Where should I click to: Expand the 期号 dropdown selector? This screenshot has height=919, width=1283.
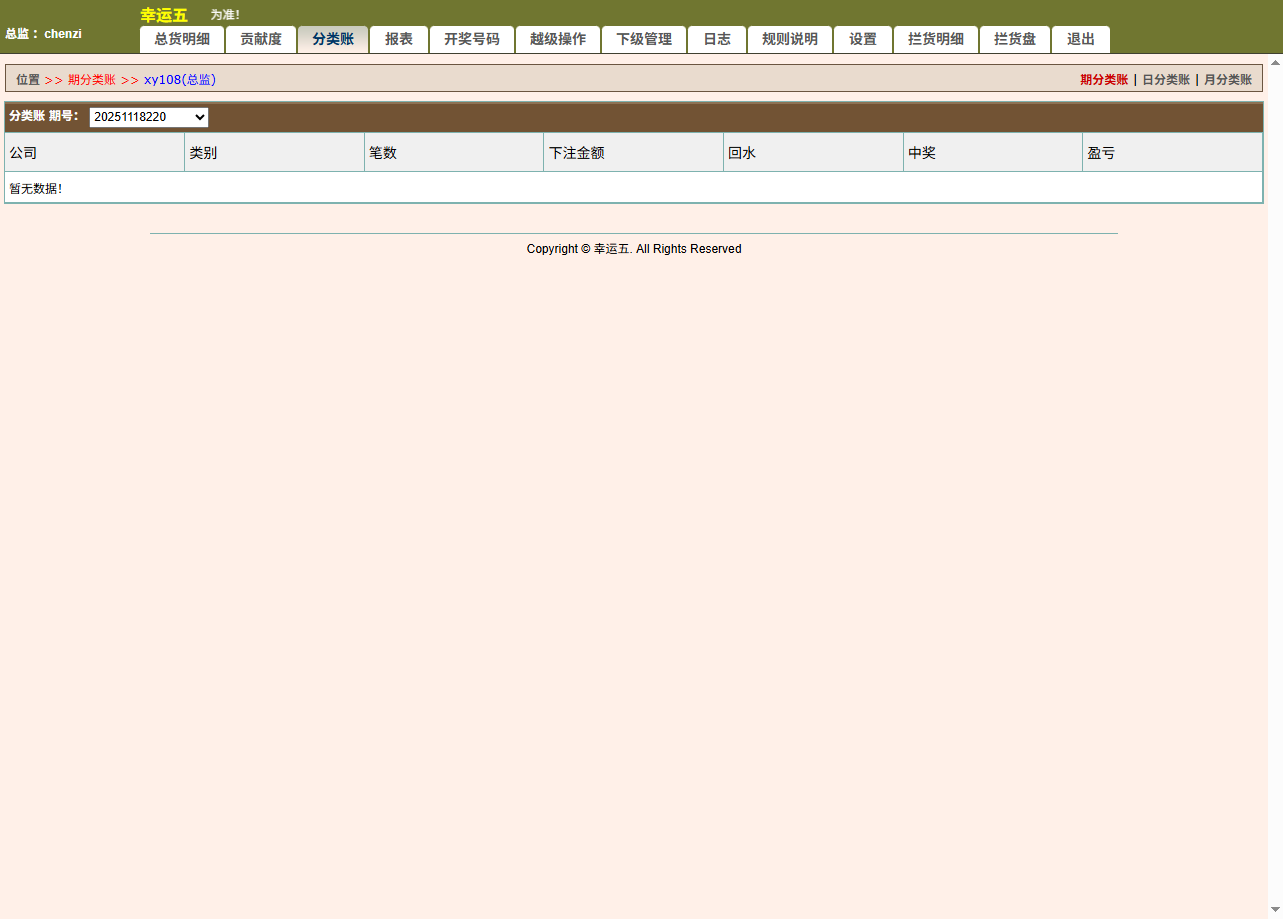[149, 117]
